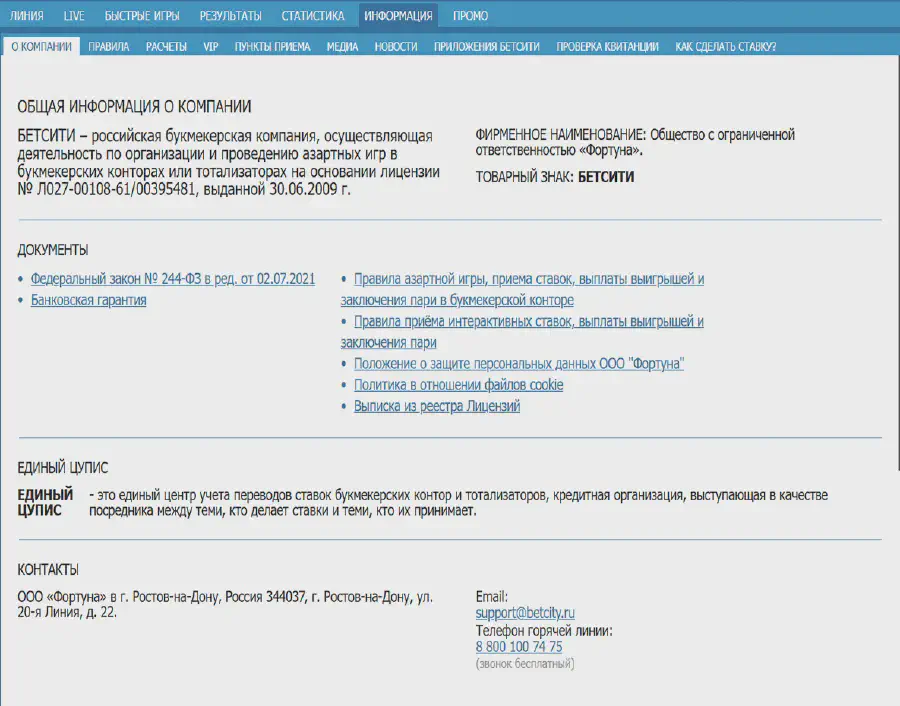Open Политика в отношении файлов cookie link
Image resolution: width=900 pixels, height=706 pixels.
[x=459, y=385]
